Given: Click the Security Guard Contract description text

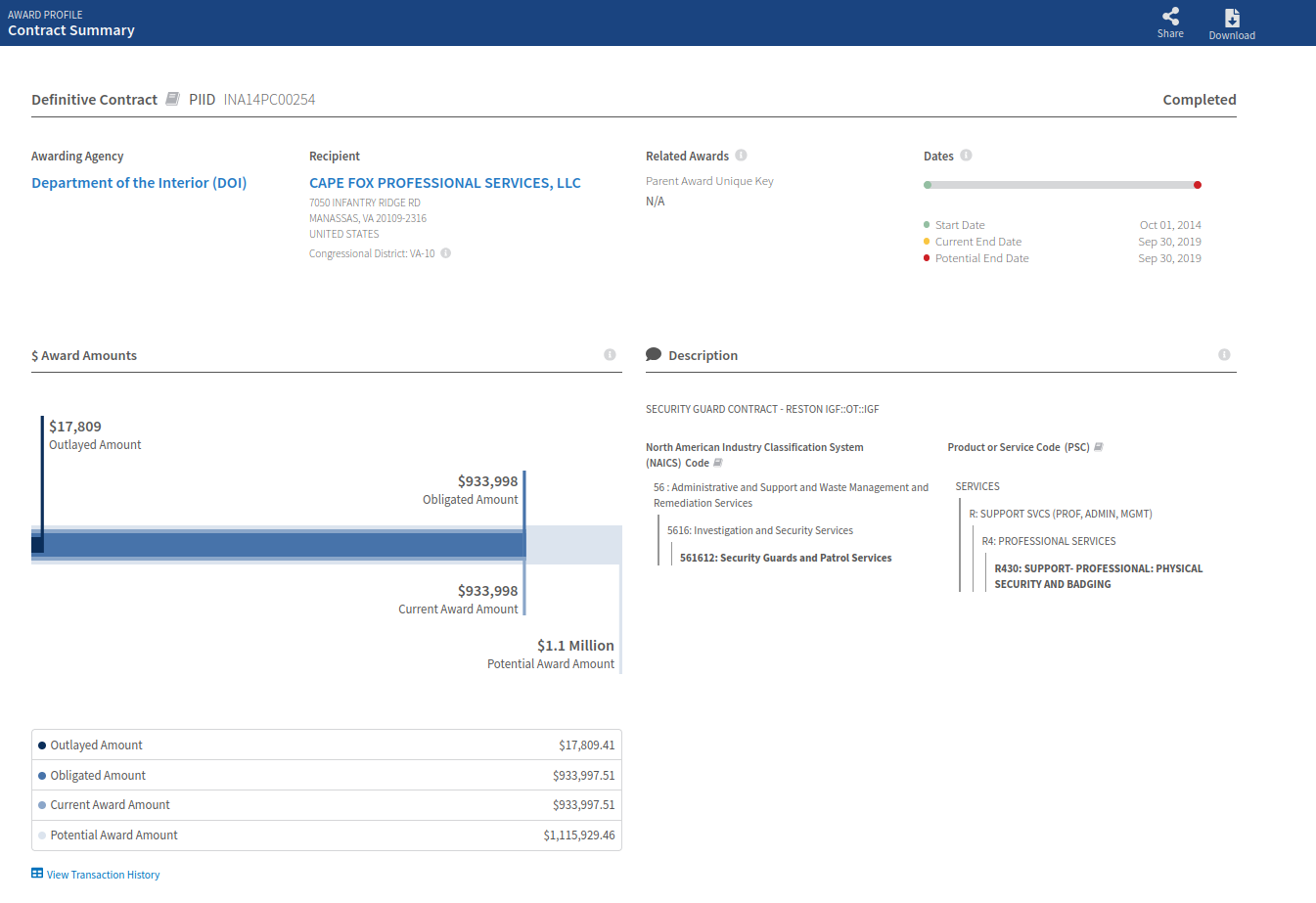Looking at the screenshot, I should pyautogui.click(x=762, y=409).
